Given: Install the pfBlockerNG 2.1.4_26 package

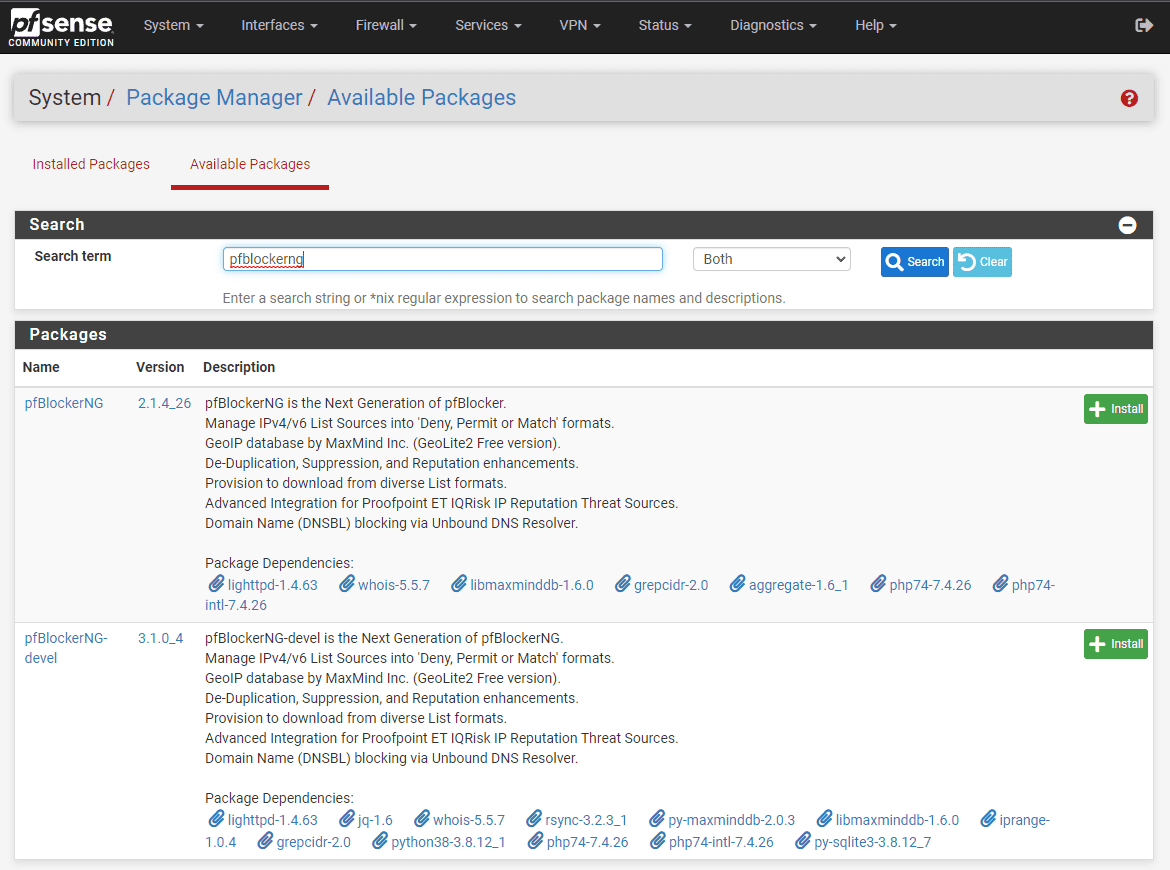Looking at the screenshot, I should 1116,409.
